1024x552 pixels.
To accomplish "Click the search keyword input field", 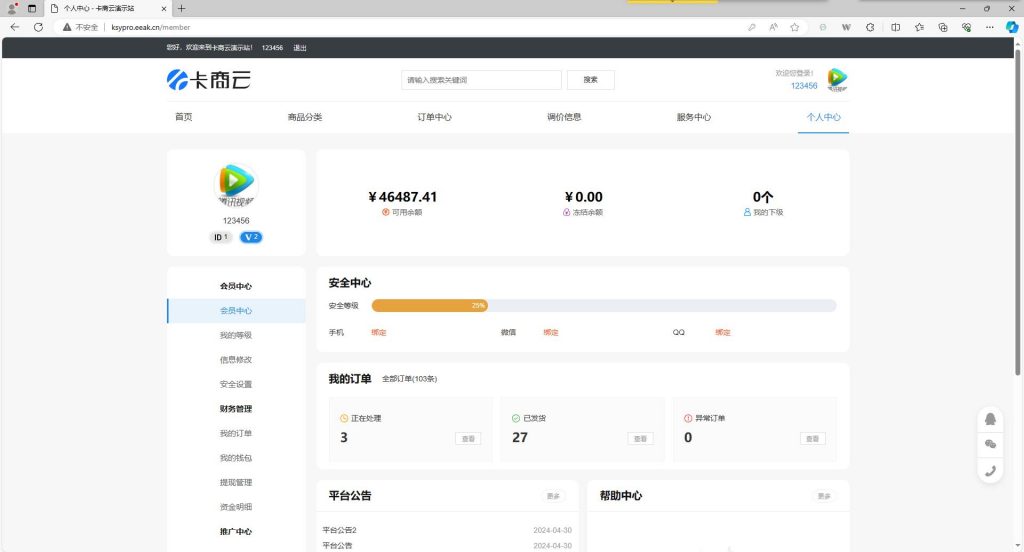I will (481, 80).
